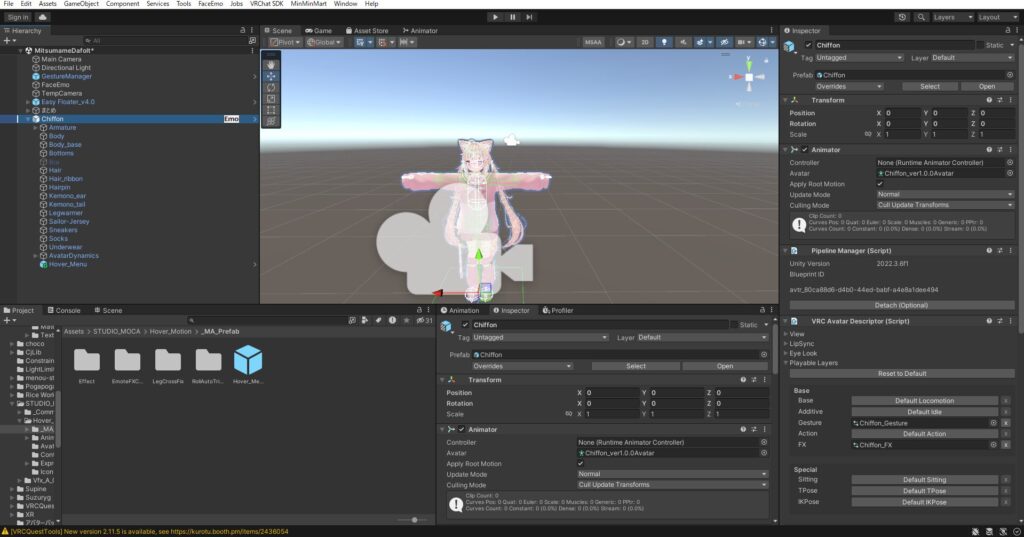Disable the Animator component checkbox in right Inspector

pyautogui.click(x=805, y=150)
